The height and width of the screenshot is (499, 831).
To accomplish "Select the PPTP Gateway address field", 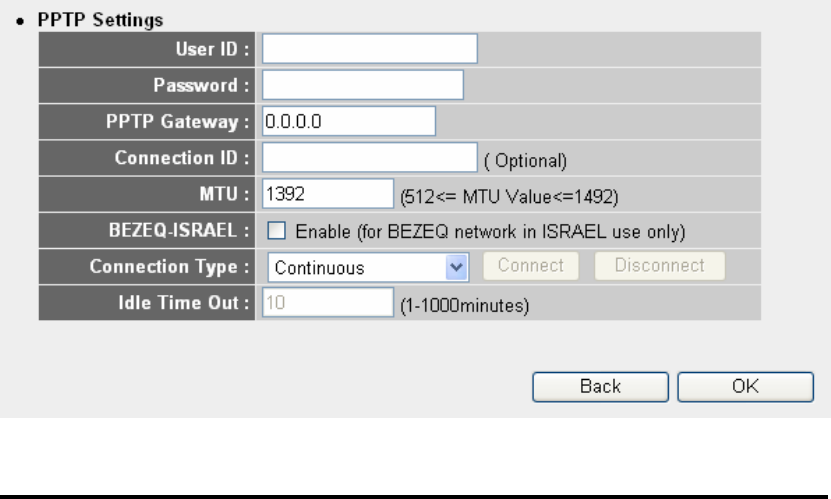I will 349,121.
